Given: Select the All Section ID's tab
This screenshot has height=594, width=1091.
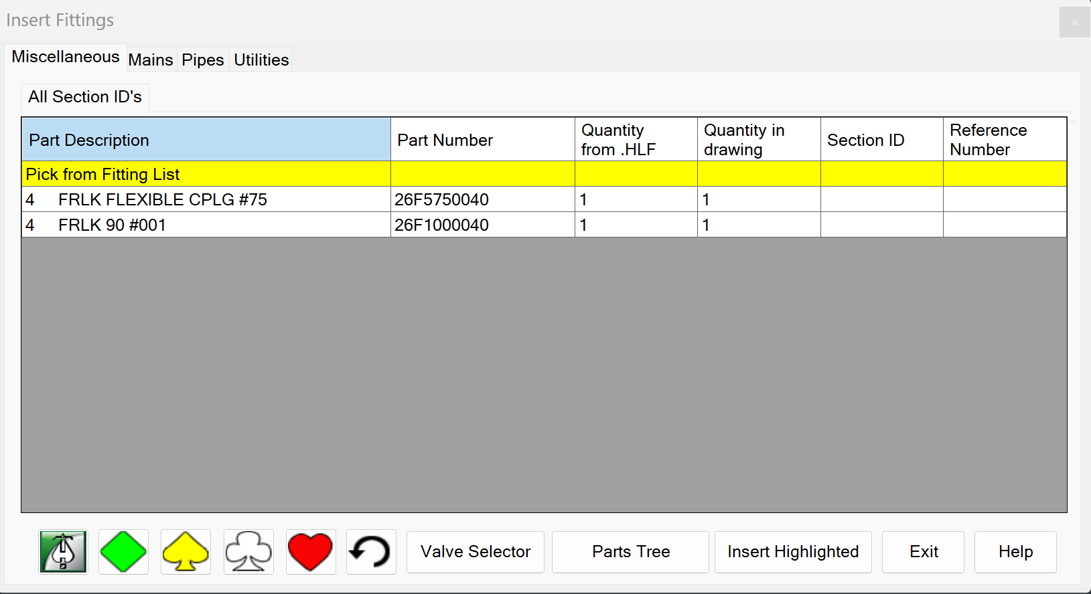Looking at the screenshot, I should [85, 97].
